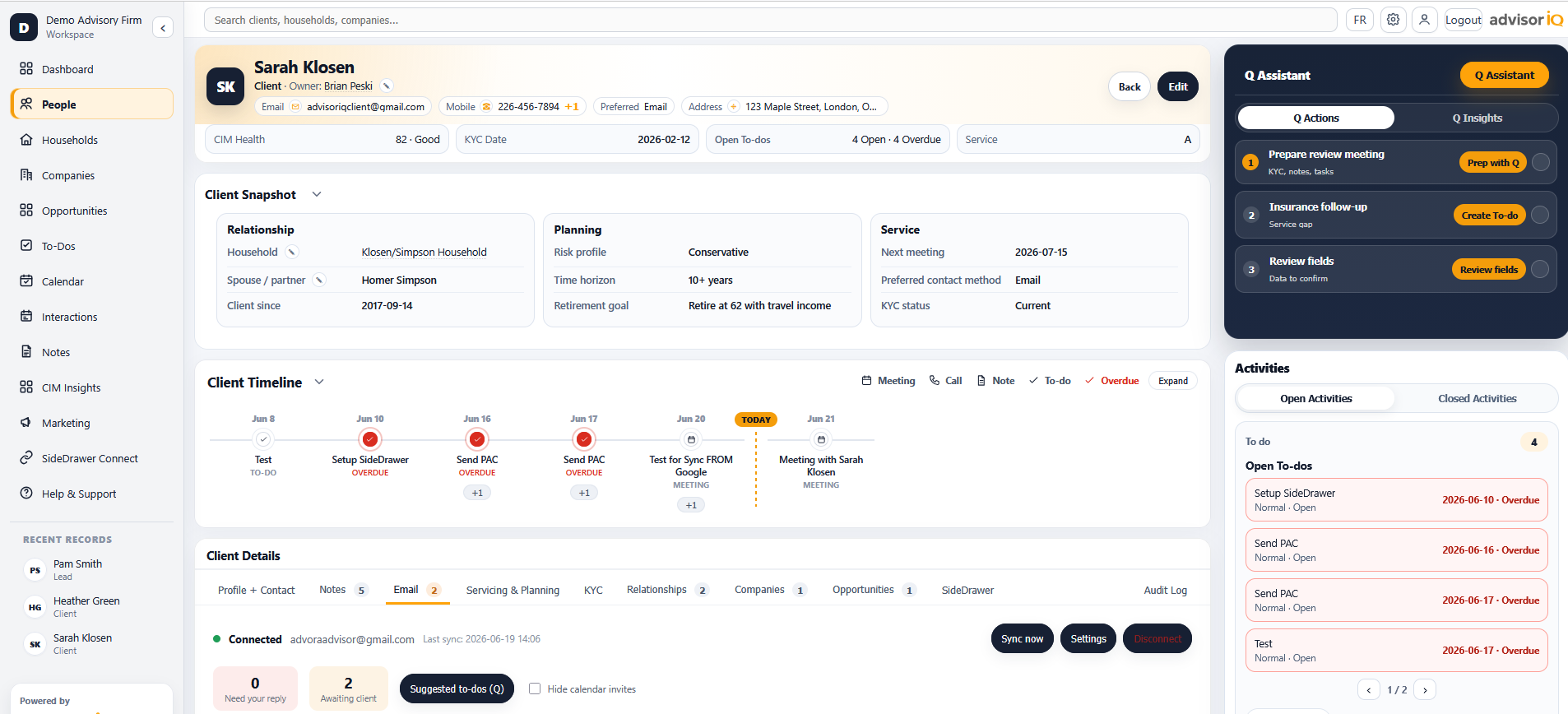Open the Dashboard sidebar icon
Image resolution: width=1568 pixels, height=714 pixels.
tap(26, 69)
